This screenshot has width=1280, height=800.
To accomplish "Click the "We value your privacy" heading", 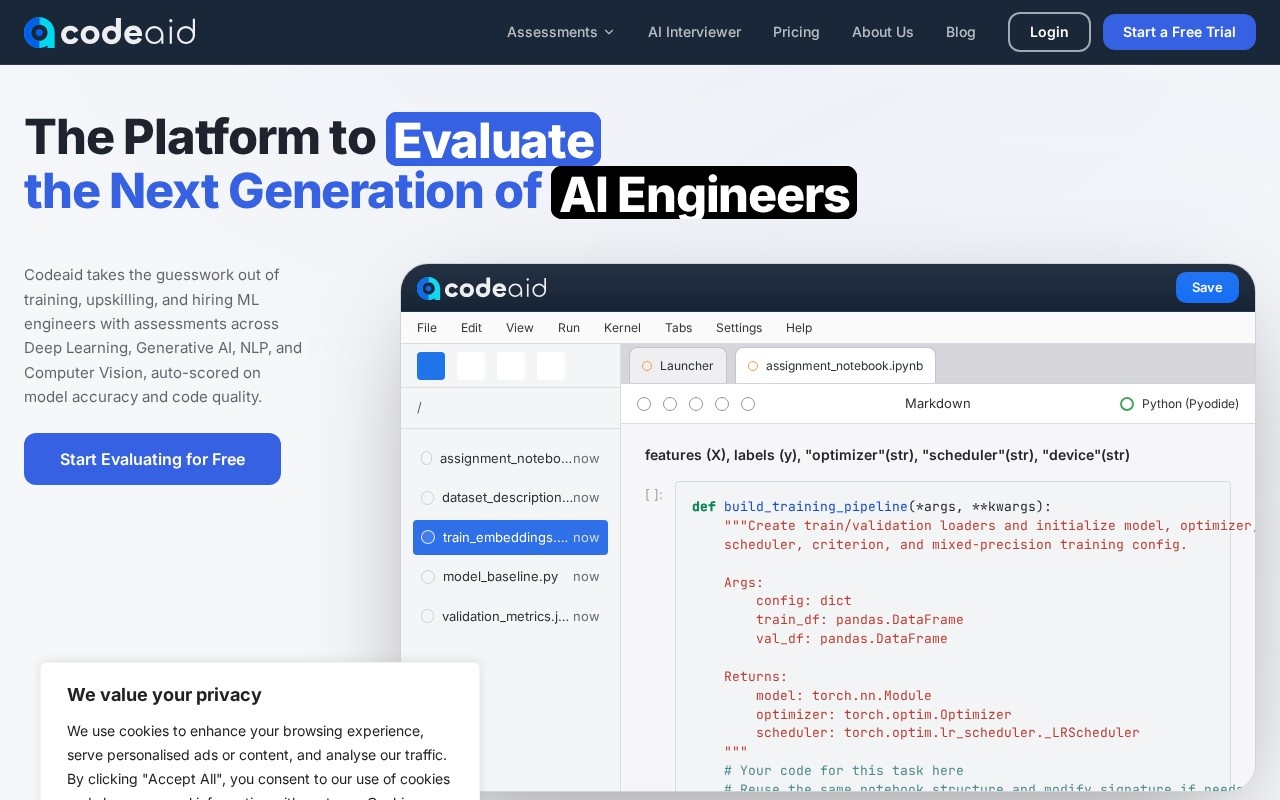I will pyautogui.click(x=164, y=695).
